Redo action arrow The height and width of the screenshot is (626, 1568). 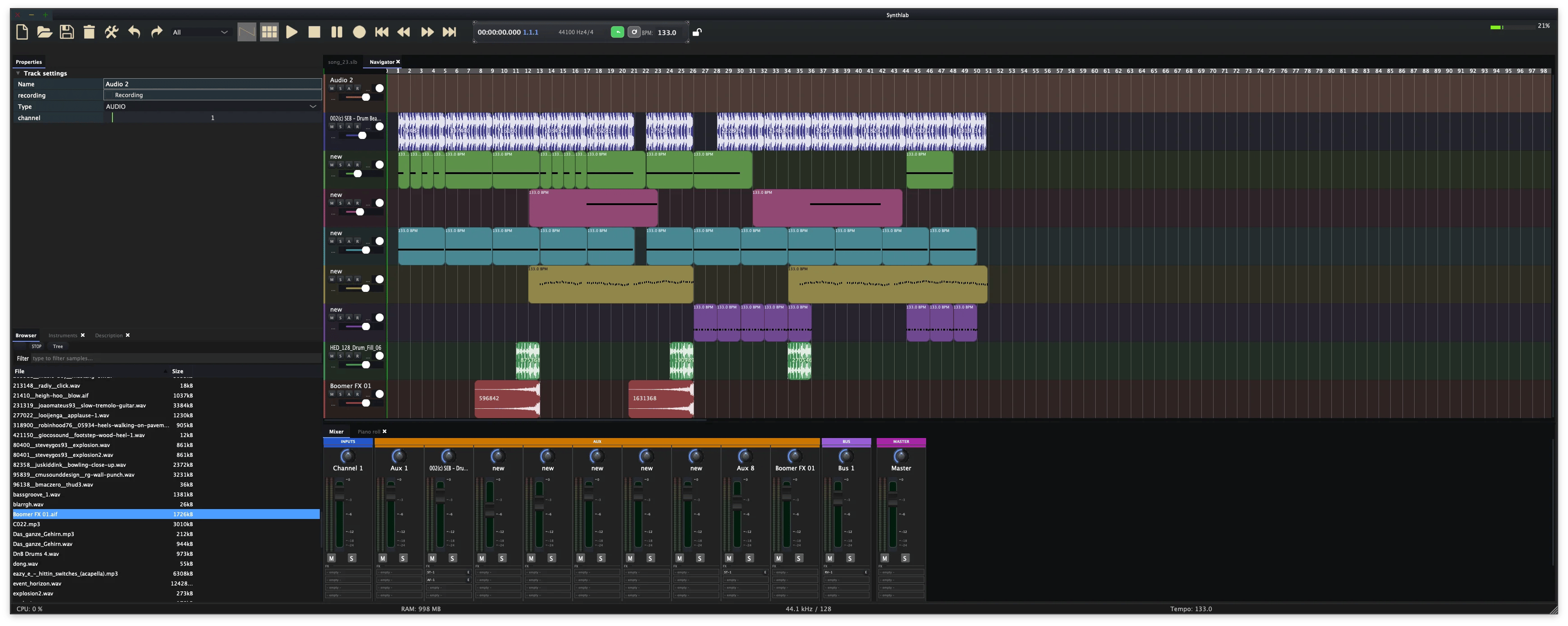157,32
